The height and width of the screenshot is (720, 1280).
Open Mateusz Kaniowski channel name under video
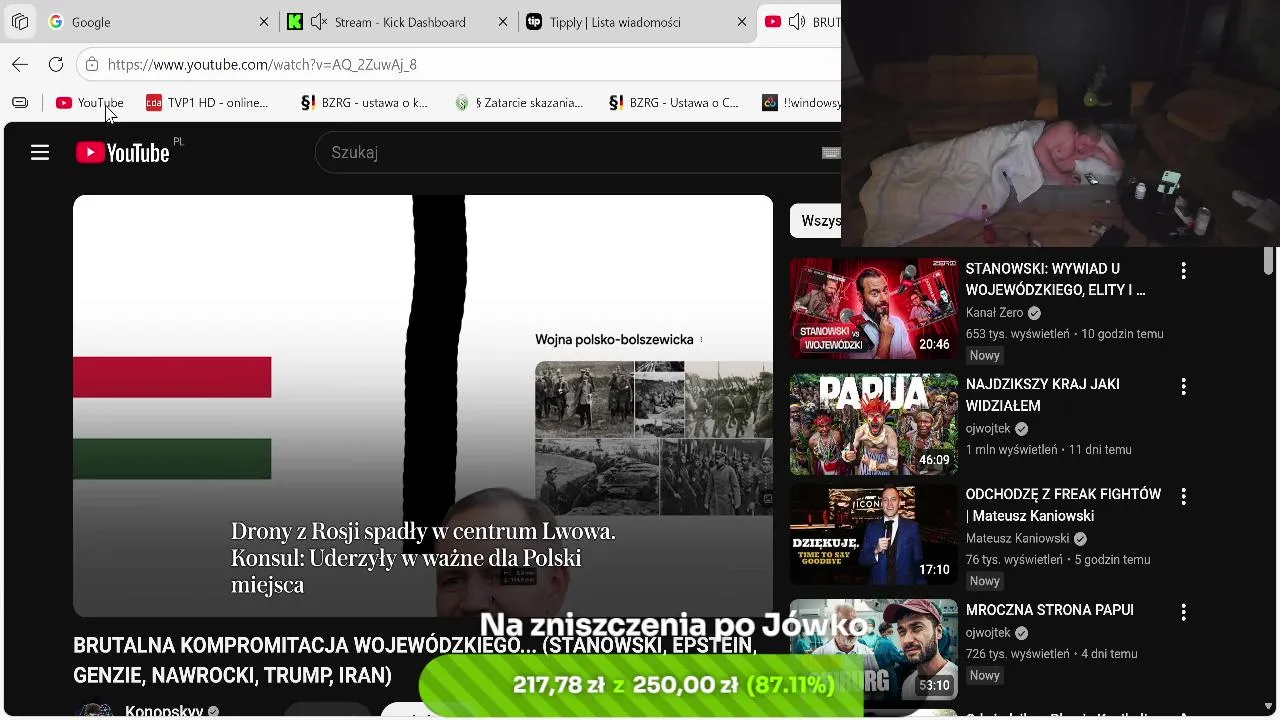point(1018,538)
